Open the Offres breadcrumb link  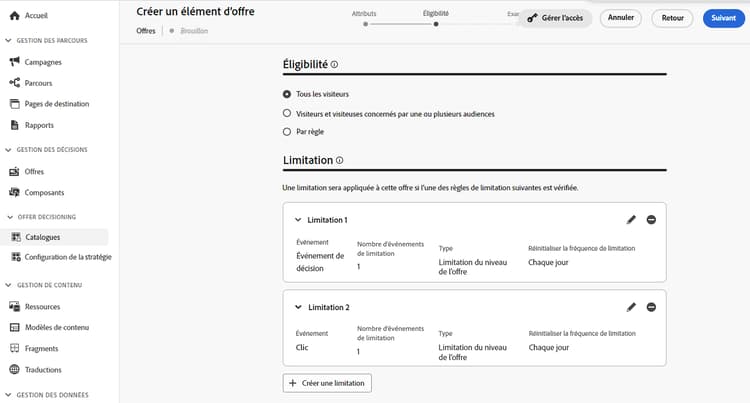pos(146,31)
